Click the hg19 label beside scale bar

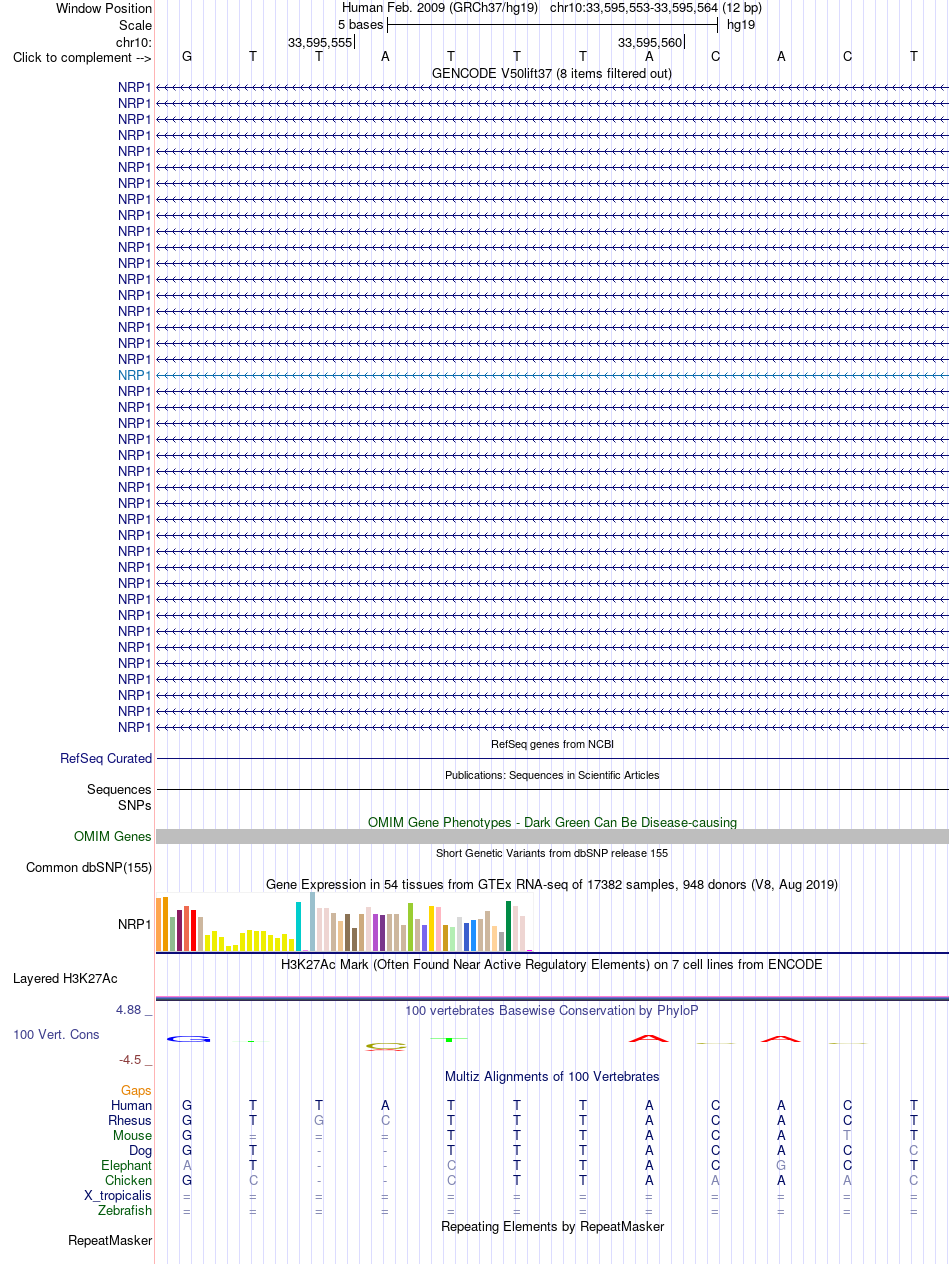pyautogui.click(x=741, y=24)
